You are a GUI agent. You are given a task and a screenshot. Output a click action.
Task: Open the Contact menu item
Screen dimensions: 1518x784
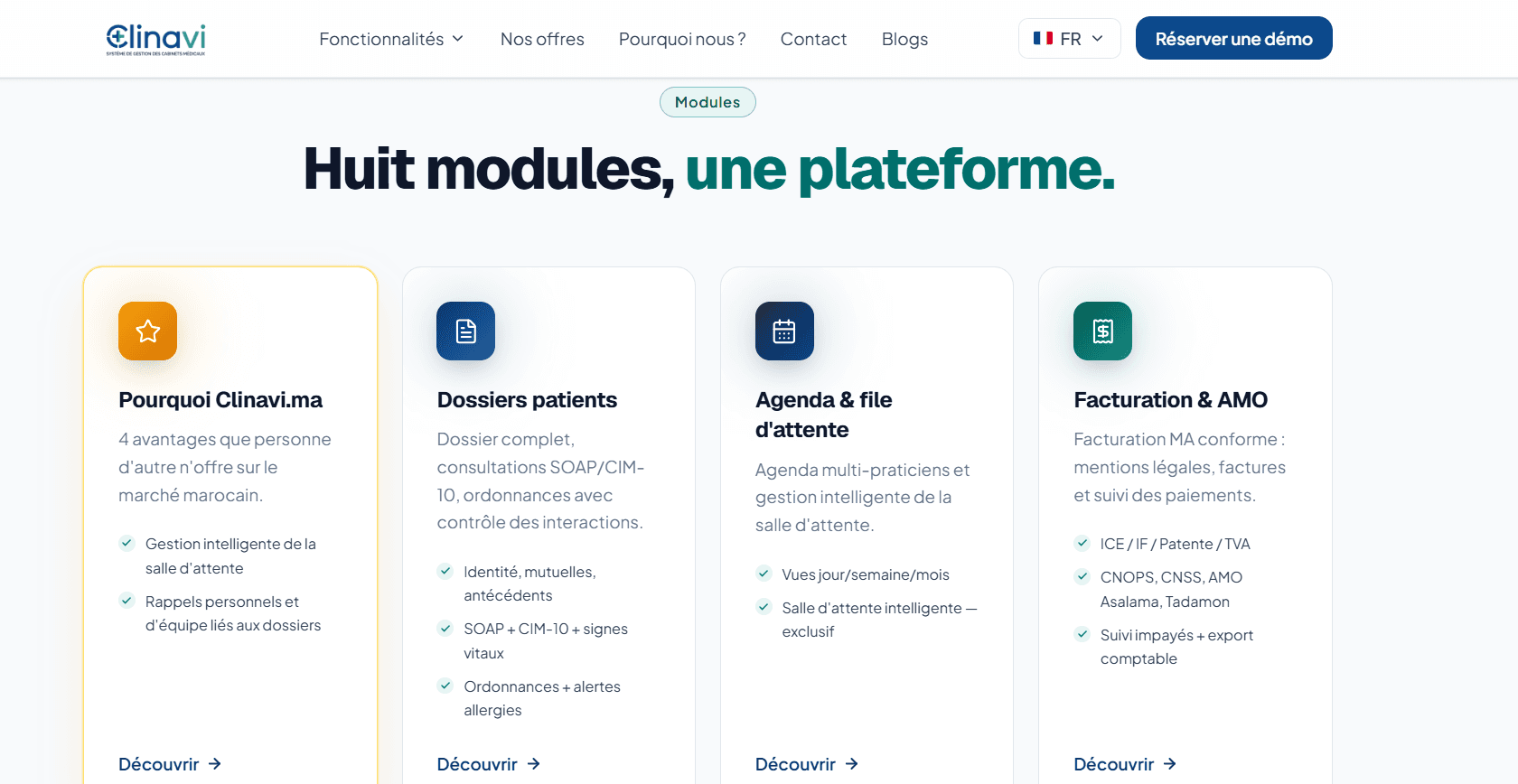point(813,39)
